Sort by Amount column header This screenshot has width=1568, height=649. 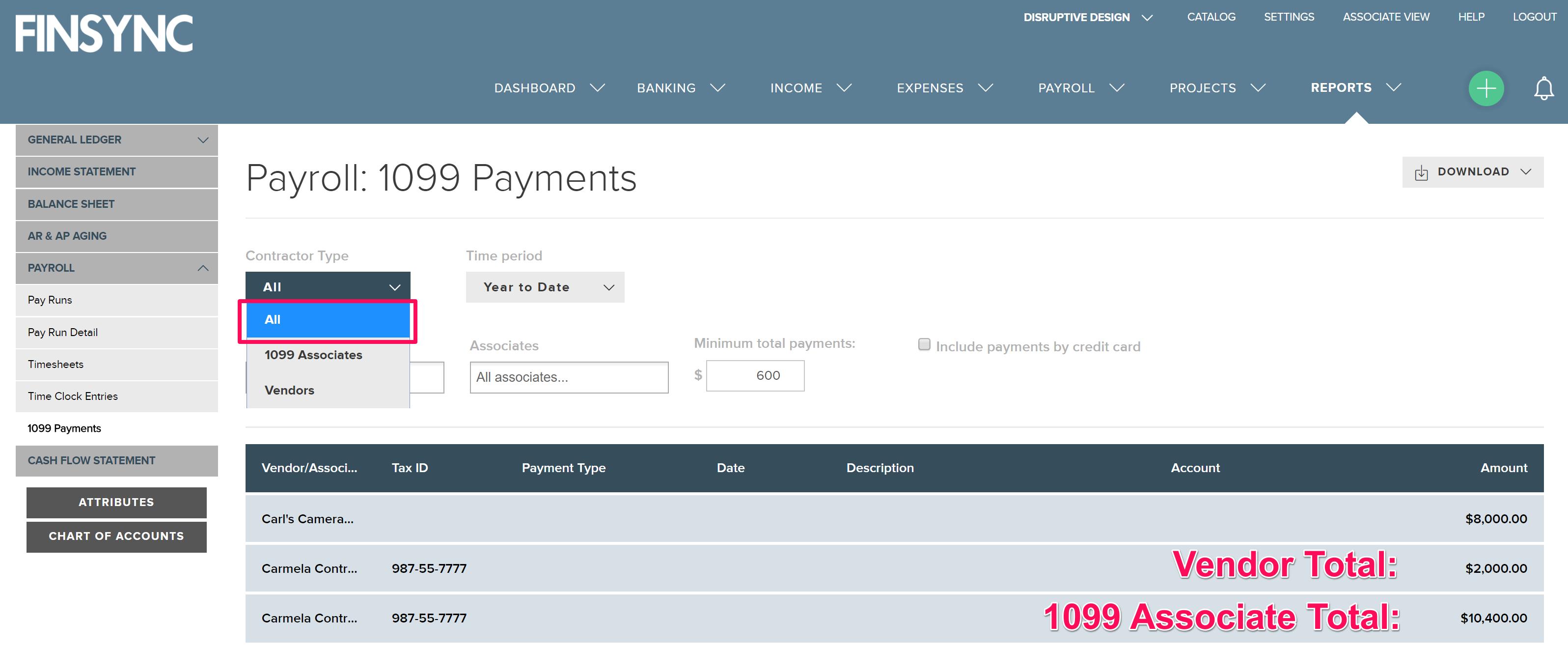pyautogui.click(x=1504, y=468)
